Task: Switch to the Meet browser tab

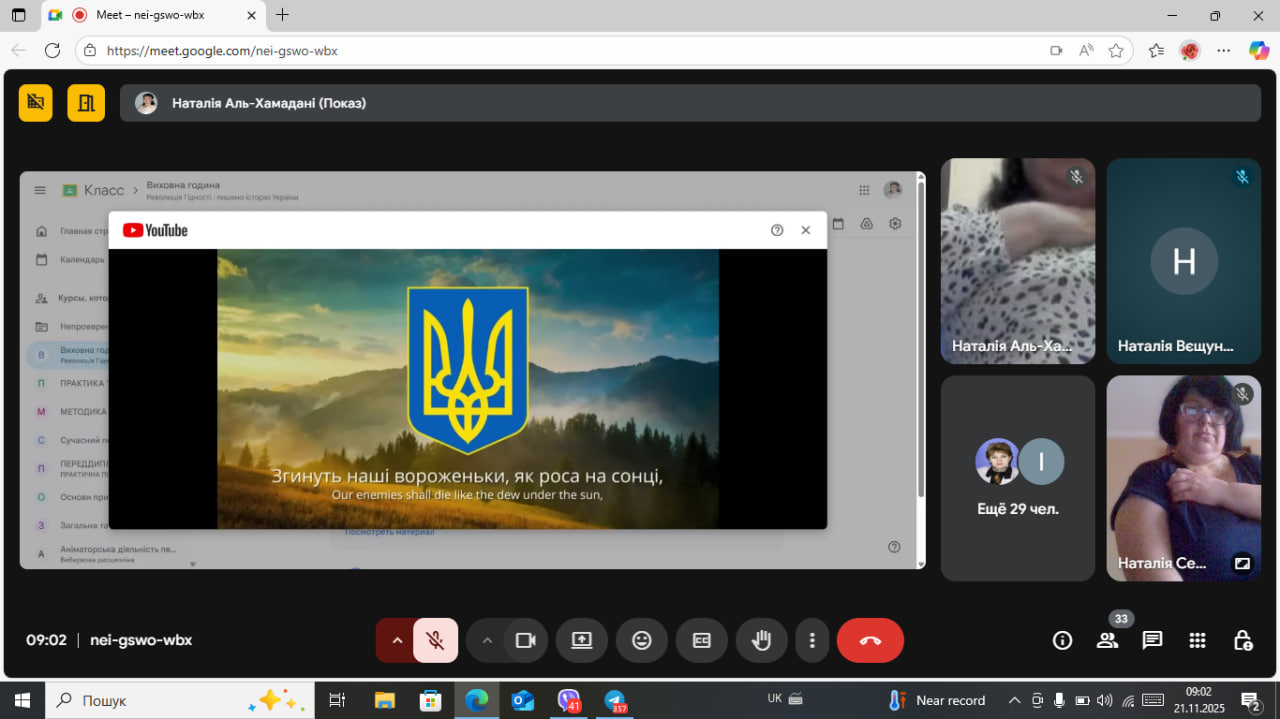Action: point(150,15)
